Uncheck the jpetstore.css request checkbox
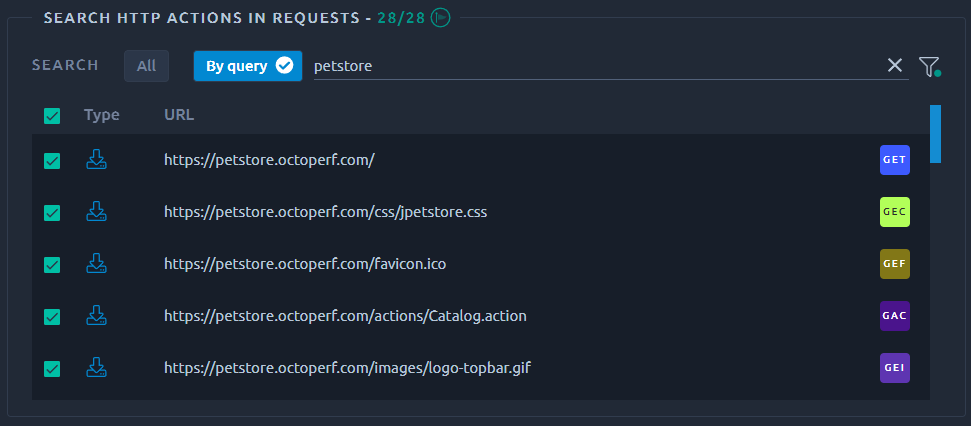 [52, 213]
